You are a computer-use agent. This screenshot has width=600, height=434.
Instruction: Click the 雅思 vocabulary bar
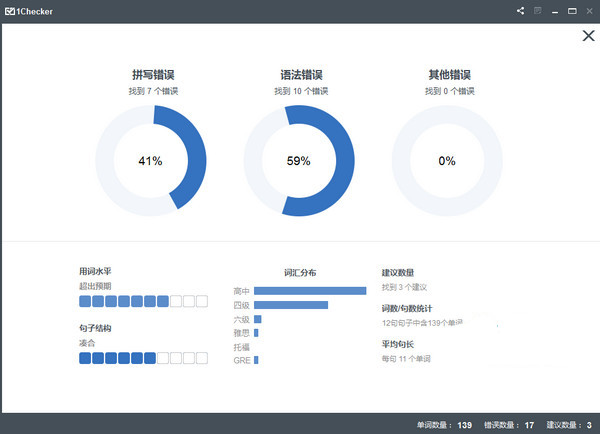click(256, 333)
